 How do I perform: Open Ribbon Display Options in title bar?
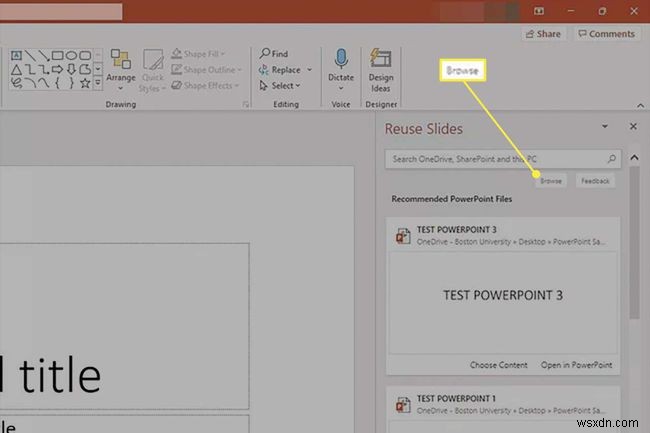tap(538, 11)
